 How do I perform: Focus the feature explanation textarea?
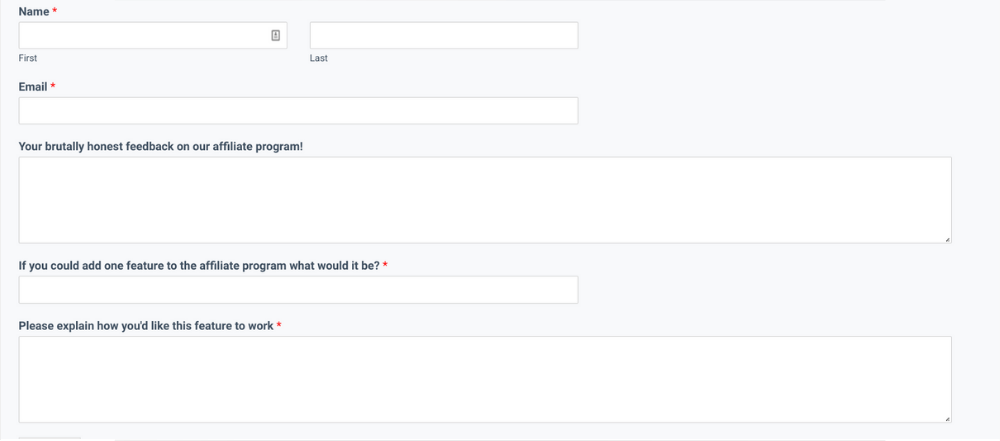tap(484, 379)
